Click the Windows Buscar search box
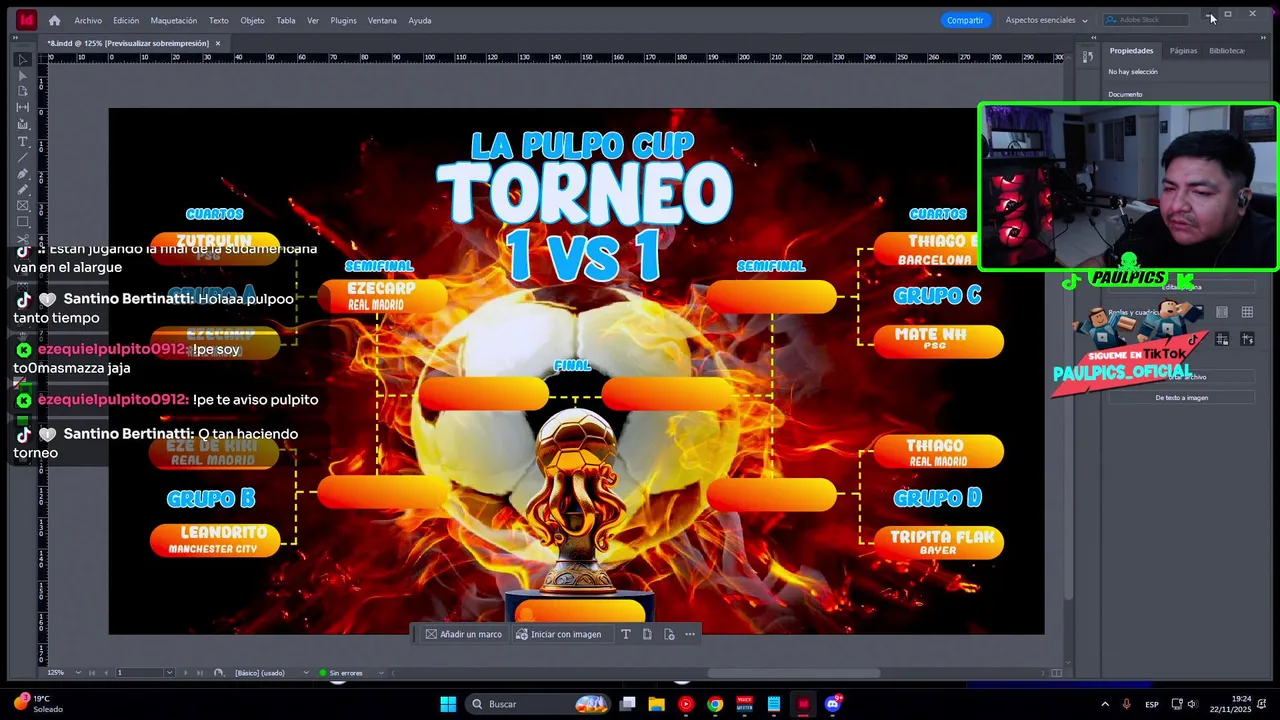This screenshot has width=1280, height=720. (x=539, y=704)
